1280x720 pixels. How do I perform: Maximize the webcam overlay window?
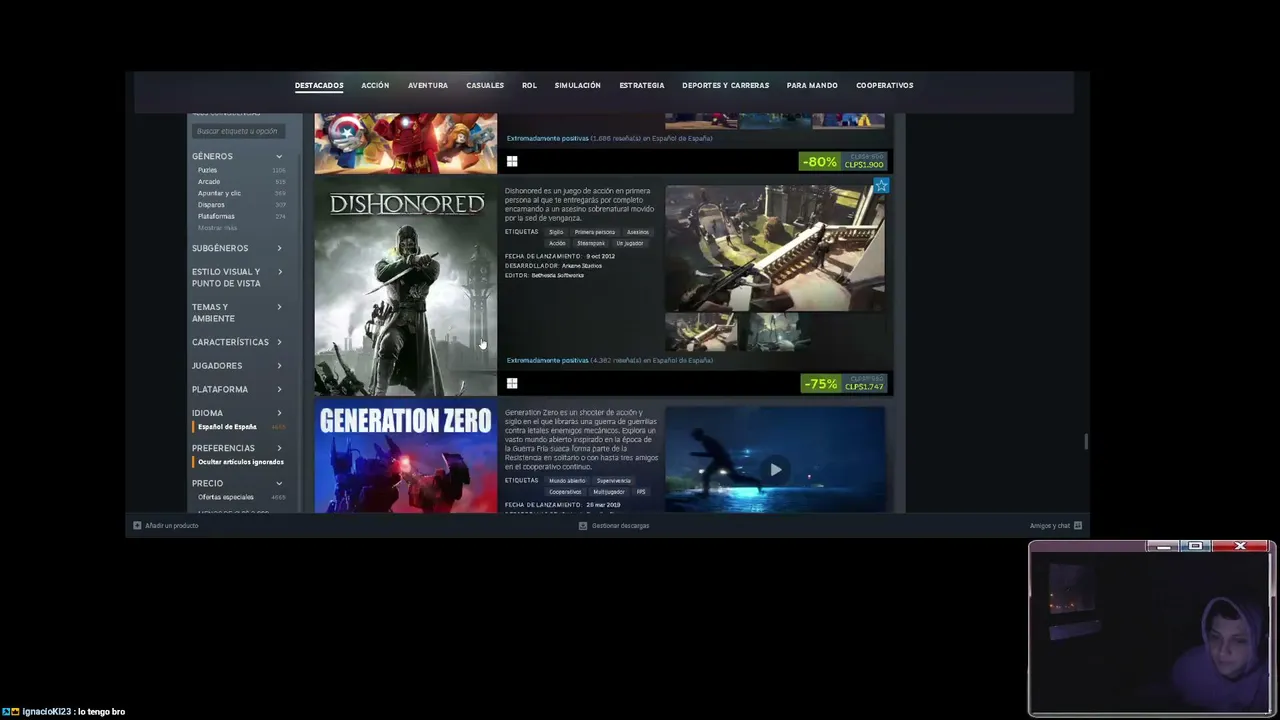pos(1195,546)
